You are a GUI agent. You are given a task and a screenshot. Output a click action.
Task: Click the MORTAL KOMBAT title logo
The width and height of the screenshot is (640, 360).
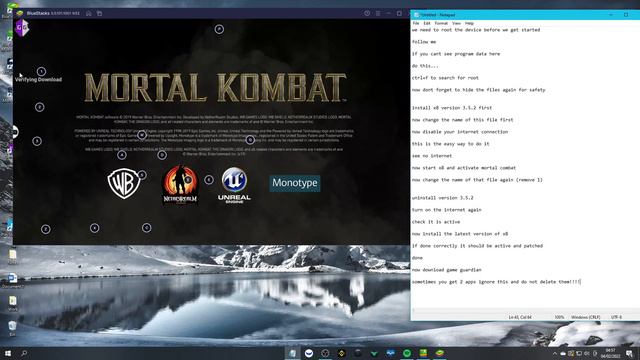(x=215, y=87)
